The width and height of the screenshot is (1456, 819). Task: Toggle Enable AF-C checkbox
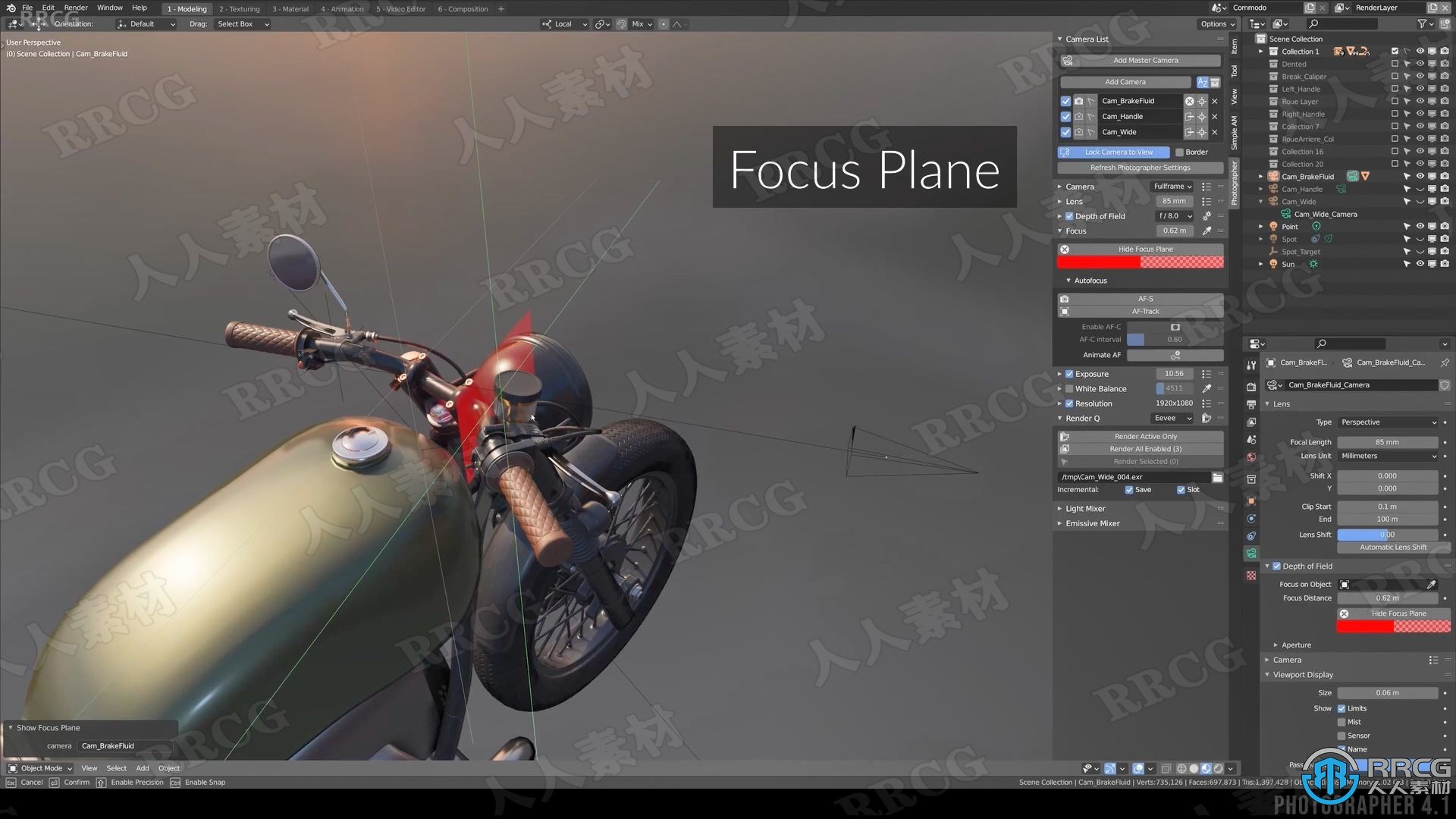click(1176, 327)
